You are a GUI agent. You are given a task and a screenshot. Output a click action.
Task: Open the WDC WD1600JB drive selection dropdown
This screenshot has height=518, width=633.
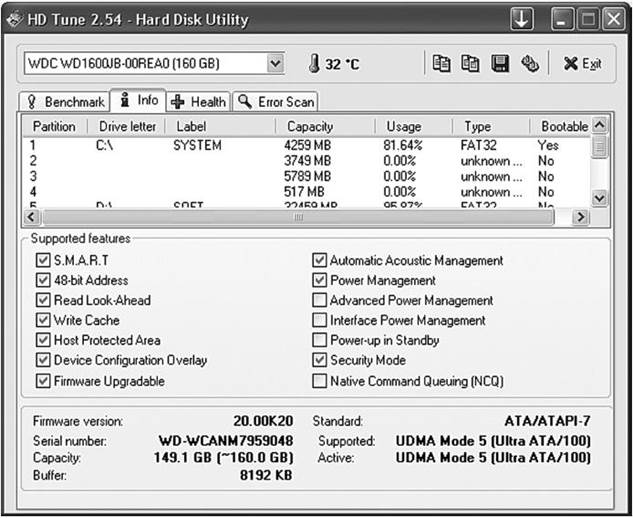275,63
